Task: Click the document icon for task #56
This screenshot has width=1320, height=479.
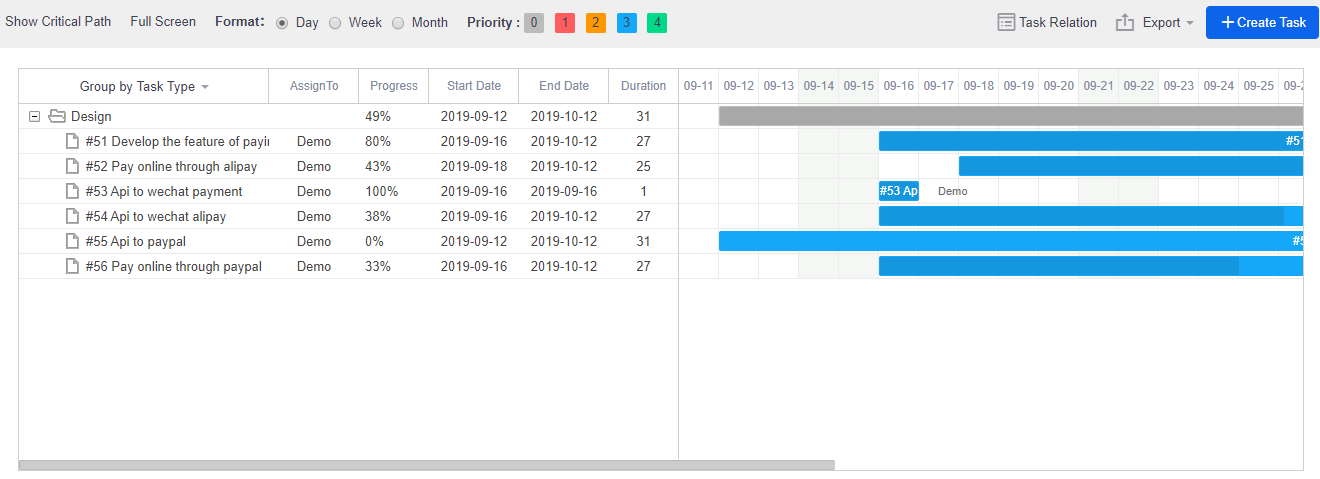Action: (72, 266)
